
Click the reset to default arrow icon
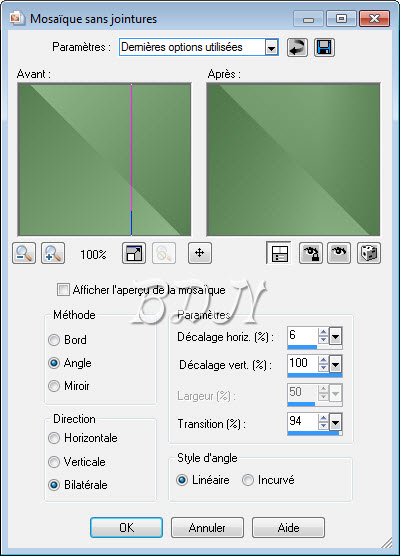point(297,48)
